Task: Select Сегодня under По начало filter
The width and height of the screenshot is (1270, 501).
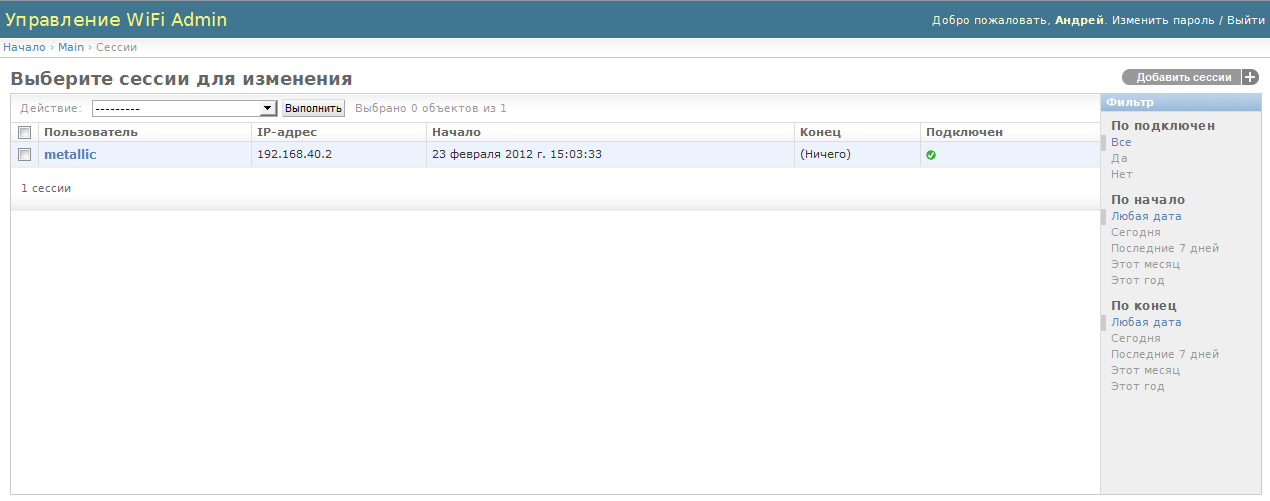Action: [x=1136, y=232]
